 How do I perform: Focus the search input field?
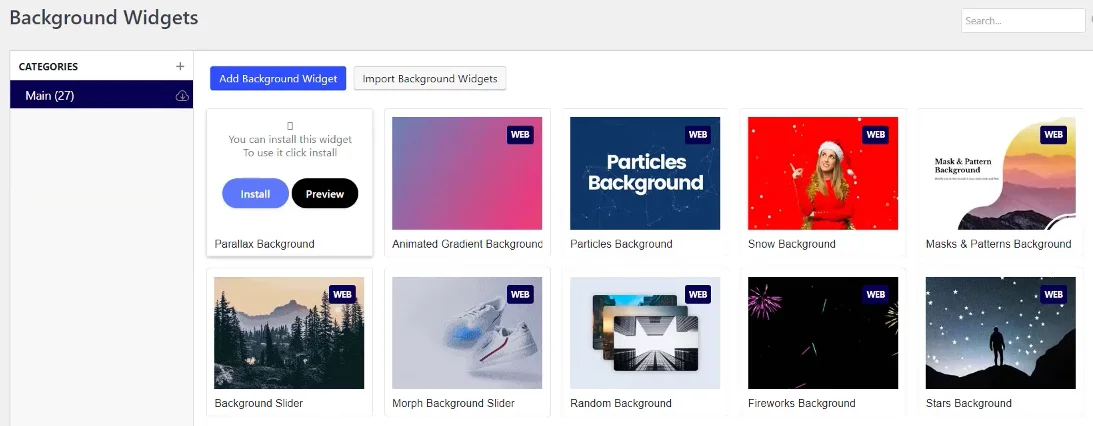1022,20
